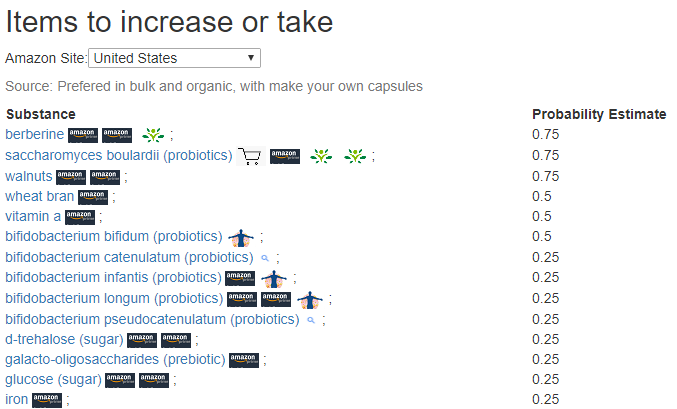Click the first Amazon icon next to berberine

click(x=83, y=135)
